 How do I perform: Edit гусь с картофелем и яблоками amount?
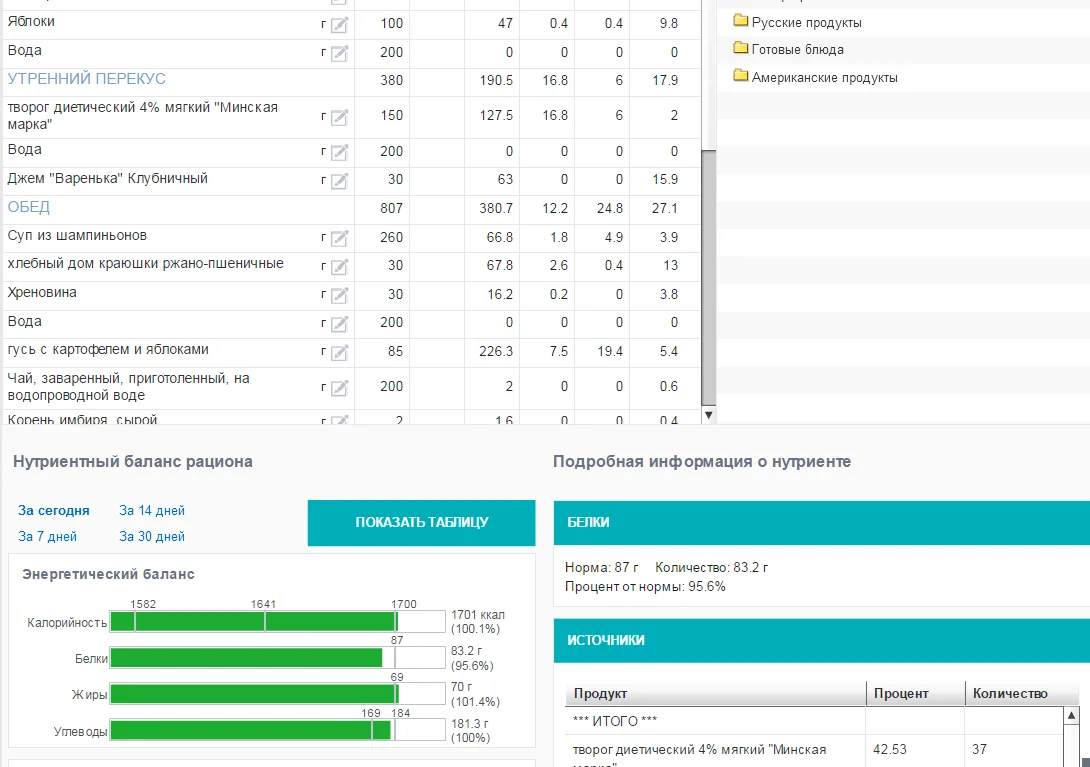(x=339, y=353)
